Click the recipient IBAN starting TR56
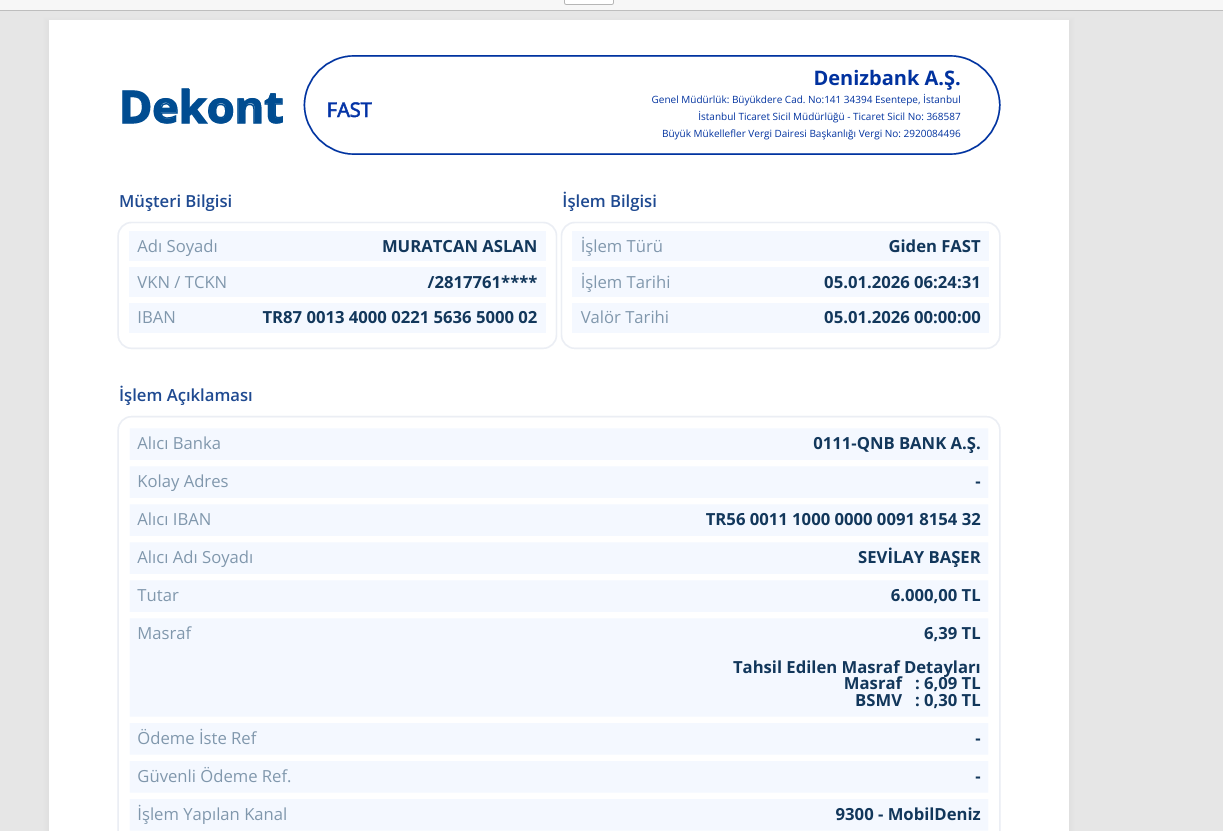 pos(843,519)
